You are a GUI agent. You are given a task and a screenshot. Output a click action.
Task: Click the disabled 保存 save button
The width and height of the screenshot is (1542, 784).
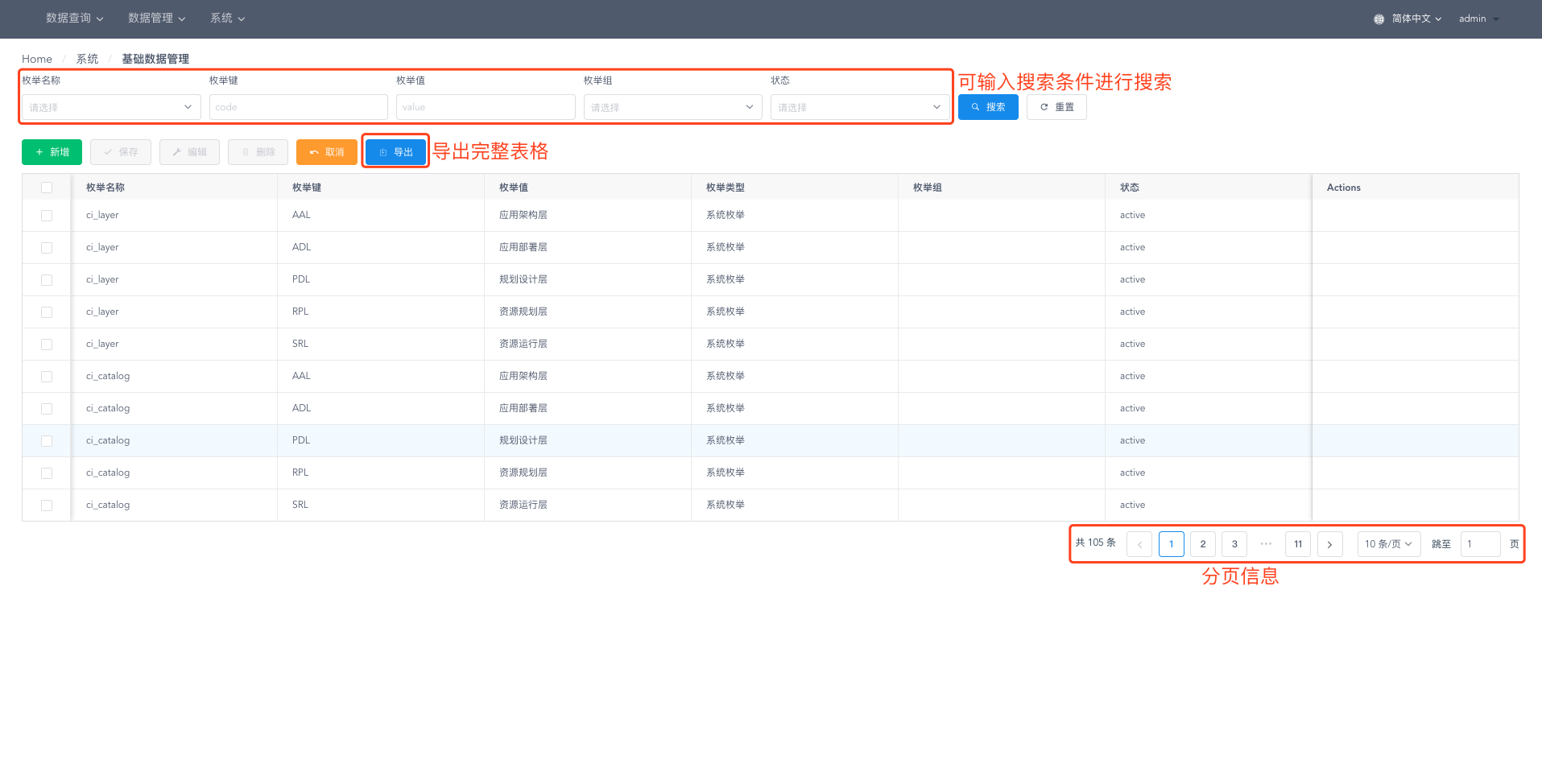point(121,152)
